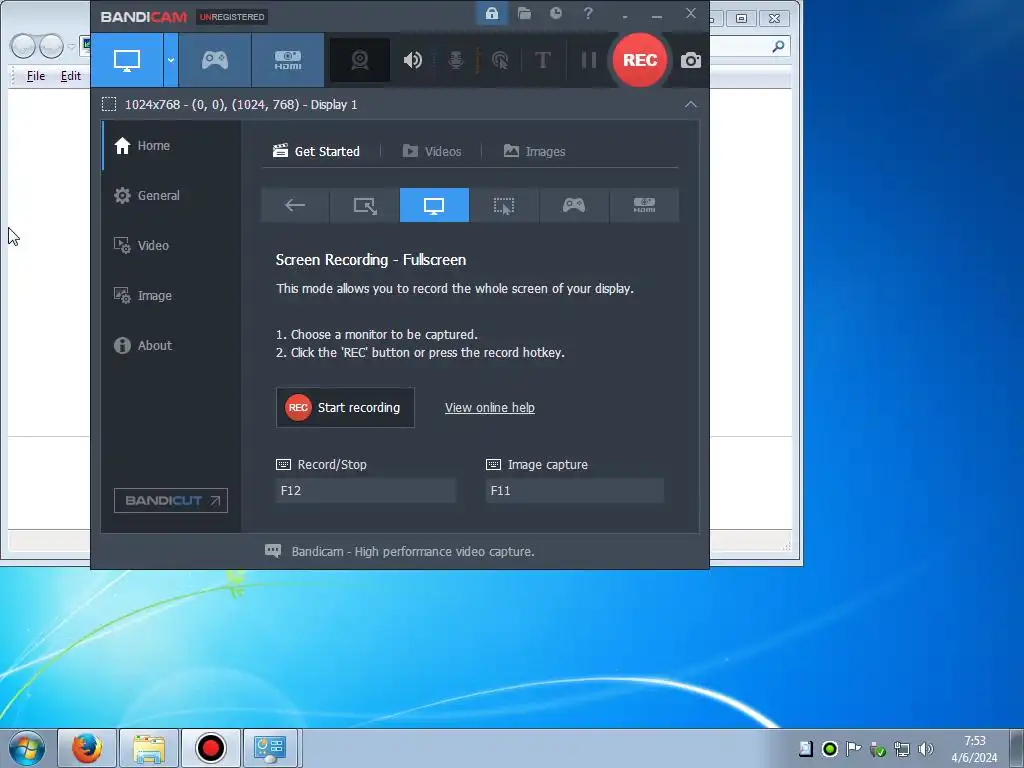Click the dashed rectangle icon beside 1024x768
1024x768 pixels.
click(109, 104)
